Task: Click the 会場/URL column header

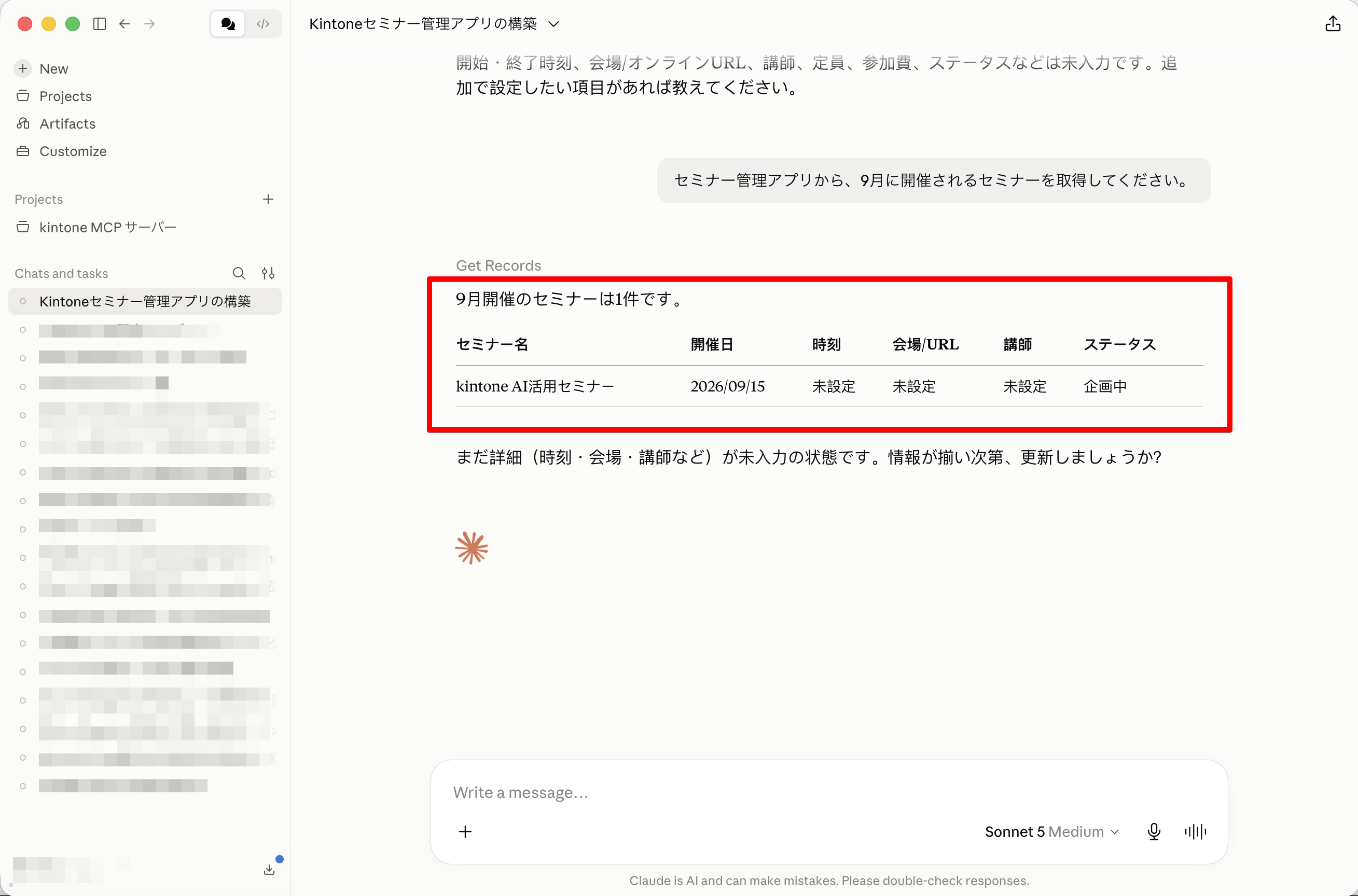Action: pyautogui.click(x=925, y=344)
